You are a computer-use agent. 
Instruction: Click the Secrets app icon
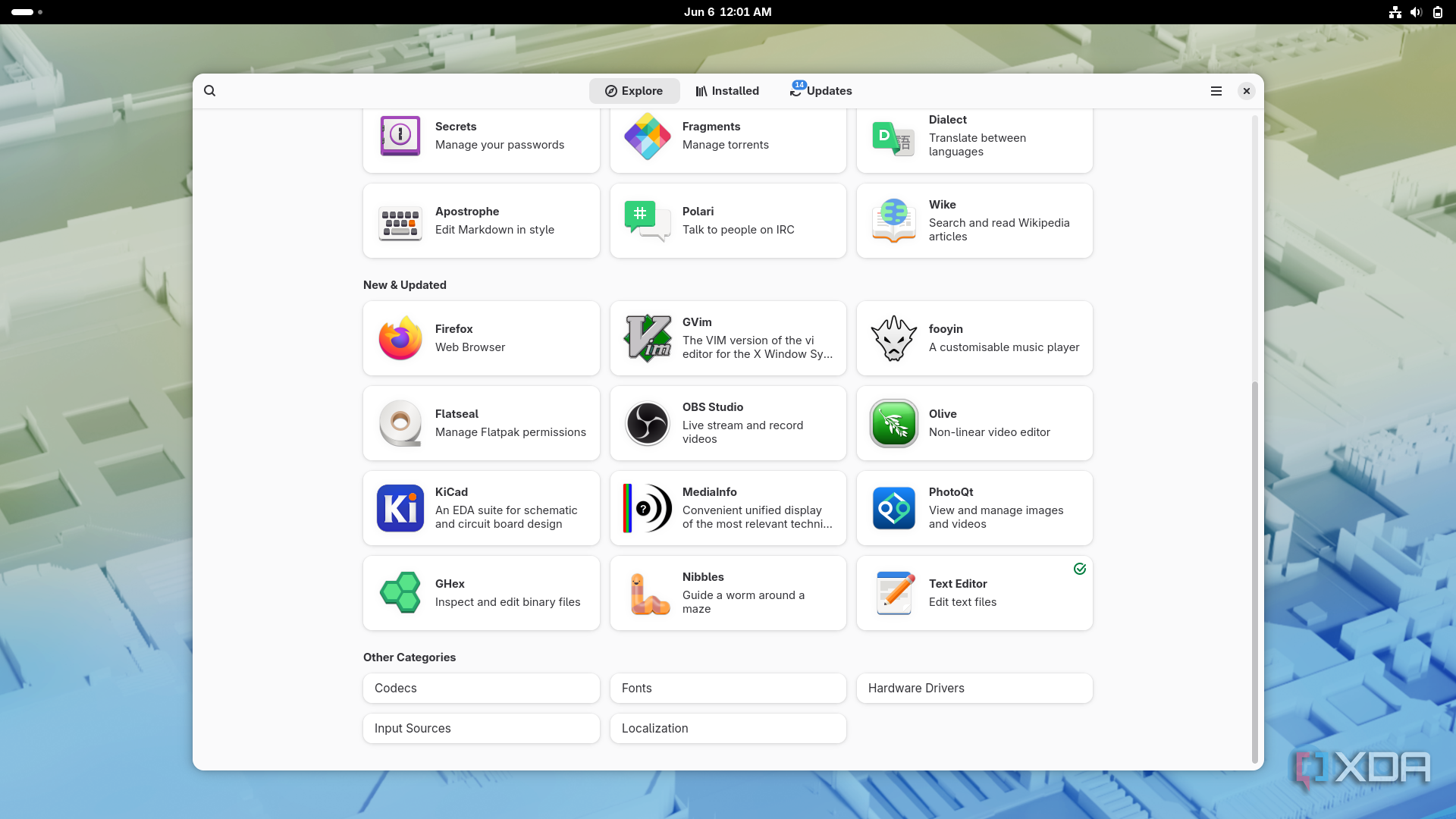pyautogui.click(x=400, y=136)
